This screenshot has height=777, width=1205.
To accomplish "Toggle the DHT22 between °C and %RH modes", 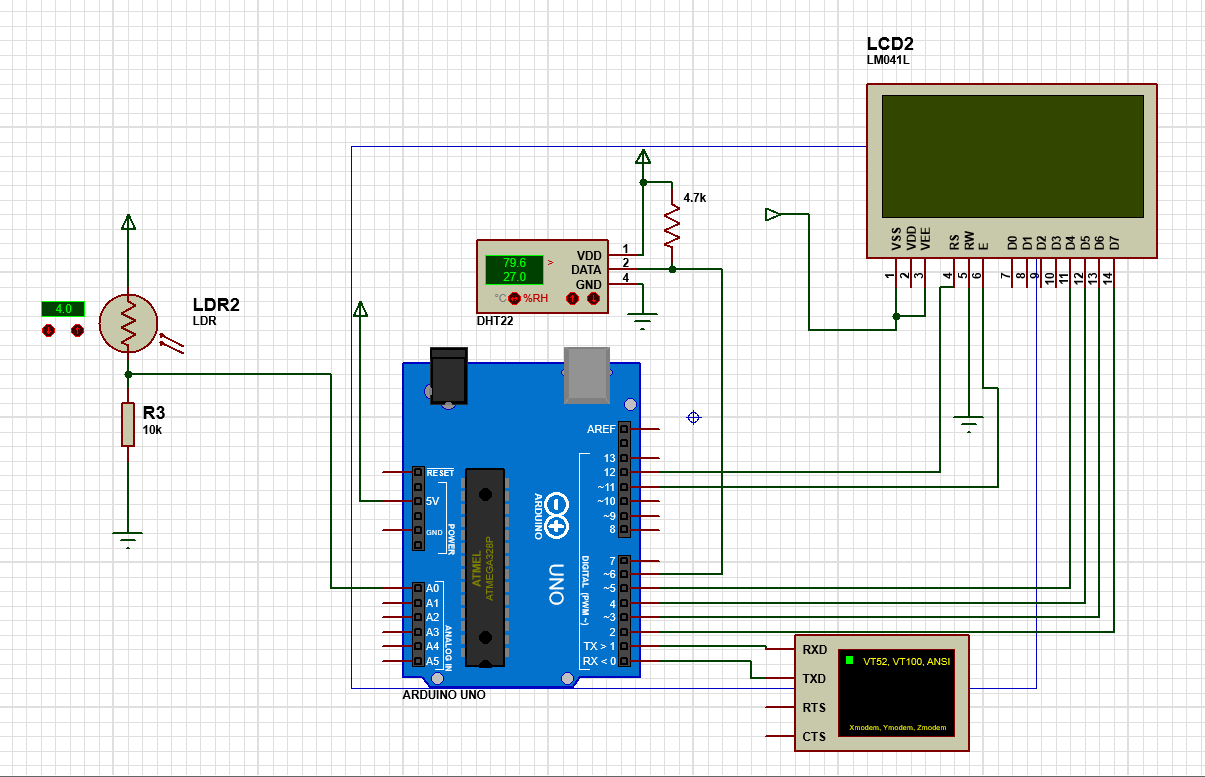I will (x=515, y=298).
